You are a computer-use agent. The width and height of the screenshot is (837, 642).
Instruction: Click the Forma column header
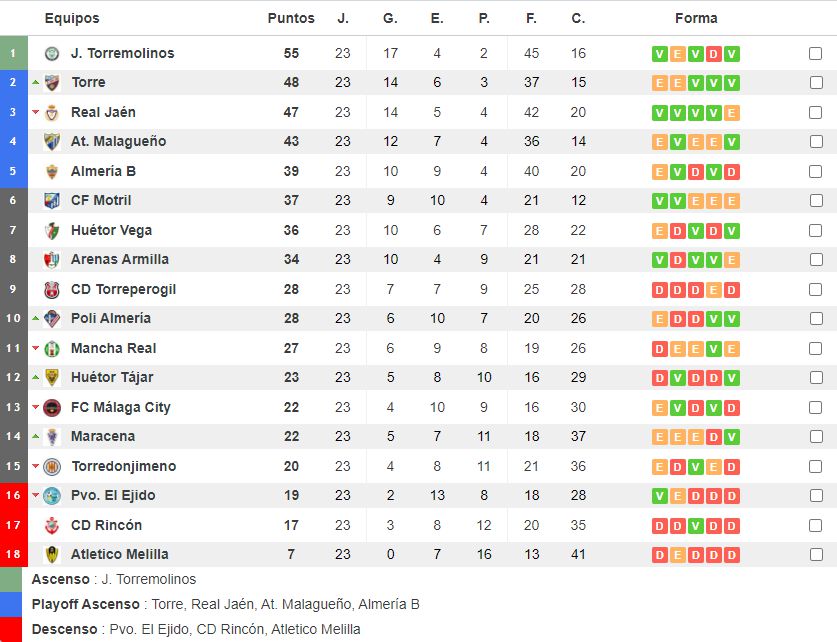click(696, 18)
